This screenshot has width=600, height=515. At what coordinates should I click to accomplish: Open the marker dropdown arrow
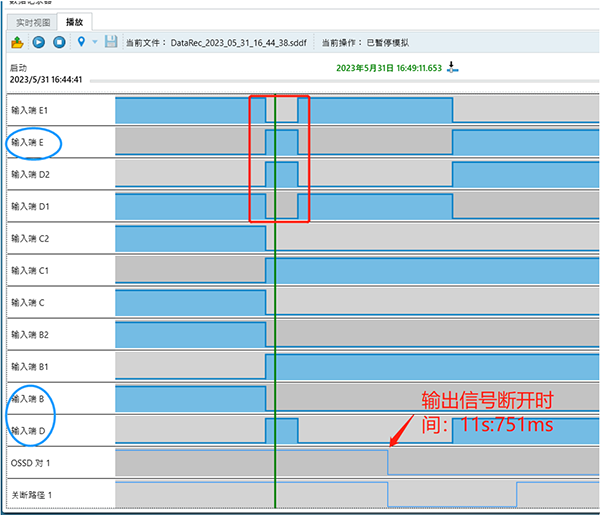click(95, 42)
